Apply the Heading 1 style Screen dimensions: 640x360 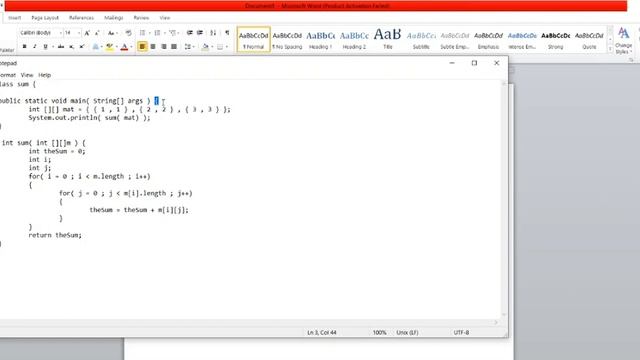coord(320,40)
